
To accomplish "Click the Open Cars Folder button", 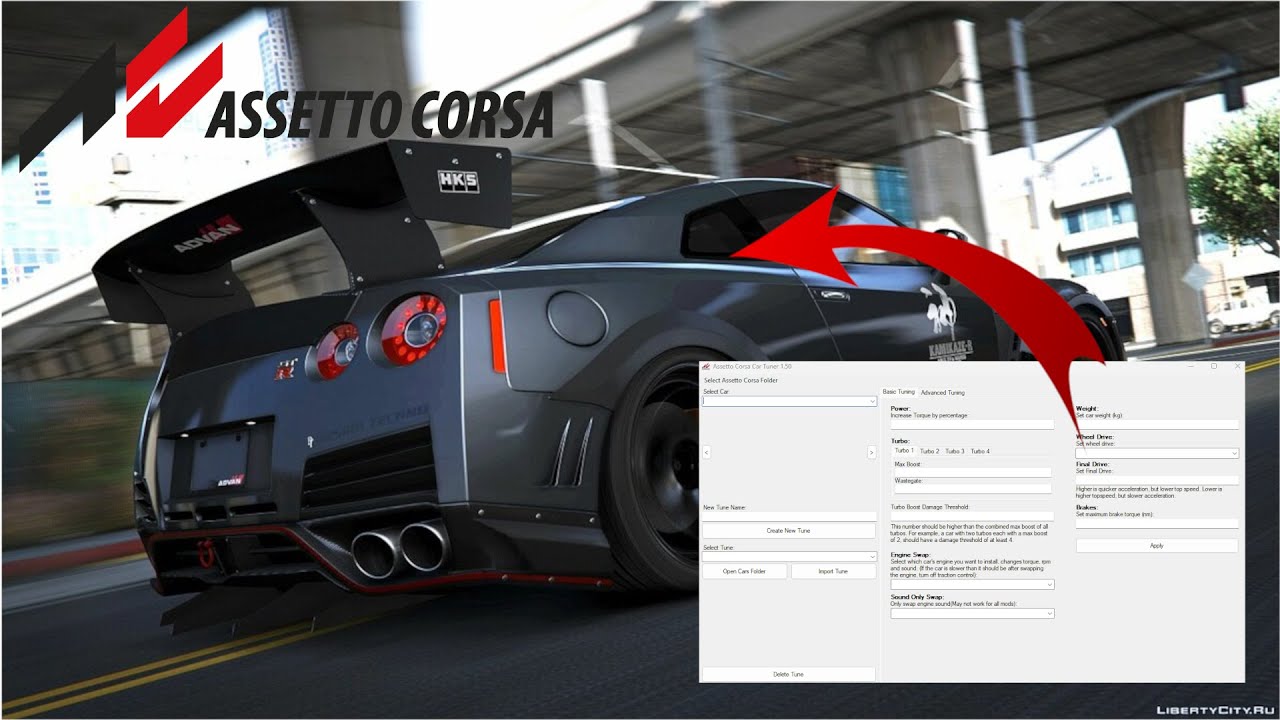I will pos(745,571).
